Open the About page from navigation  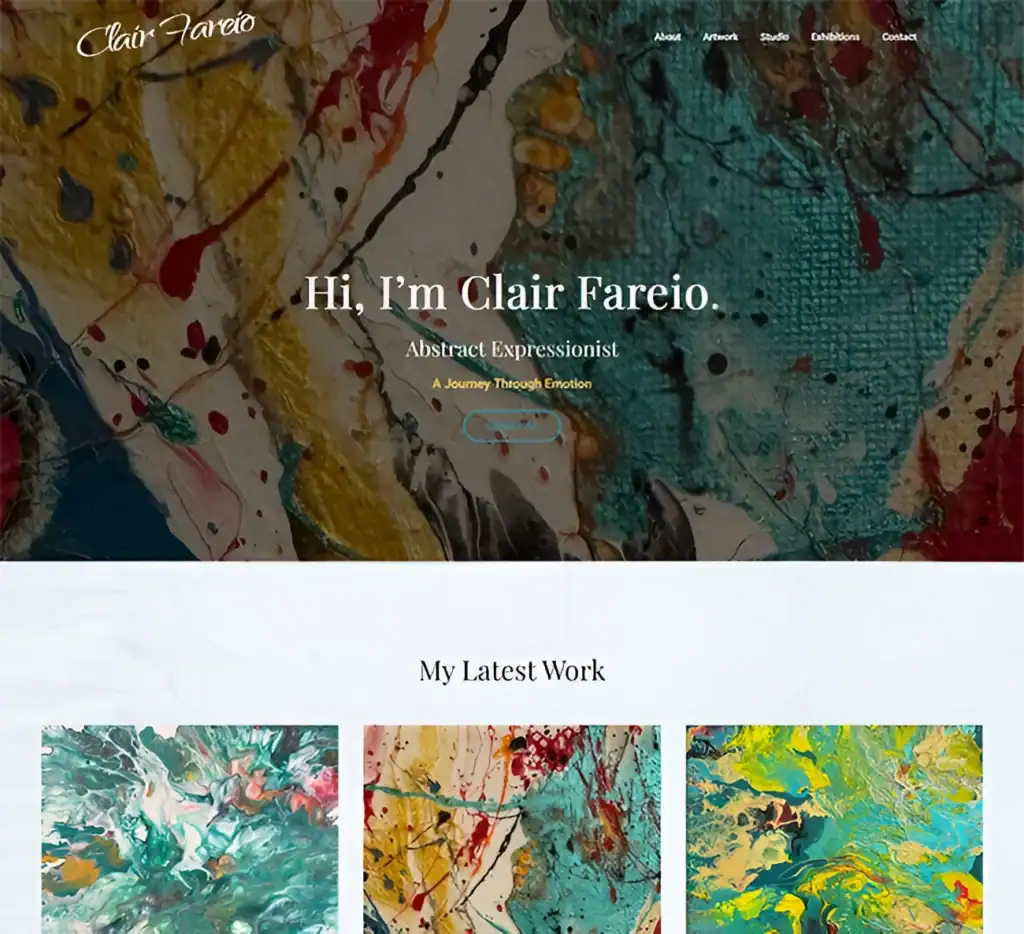(667, 37)
